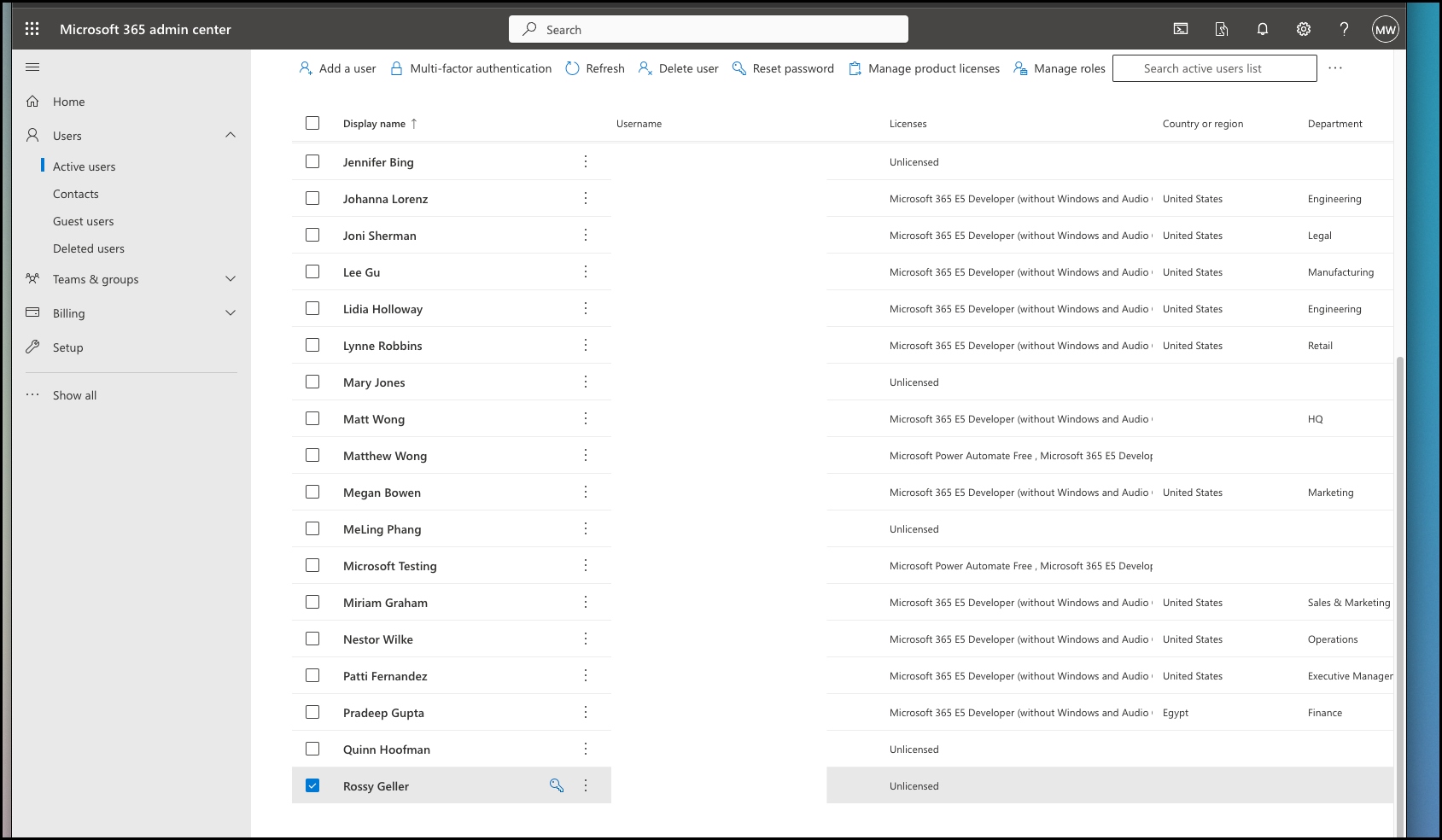
Task: Click the Search active users list field
Action: (1214, 68)
